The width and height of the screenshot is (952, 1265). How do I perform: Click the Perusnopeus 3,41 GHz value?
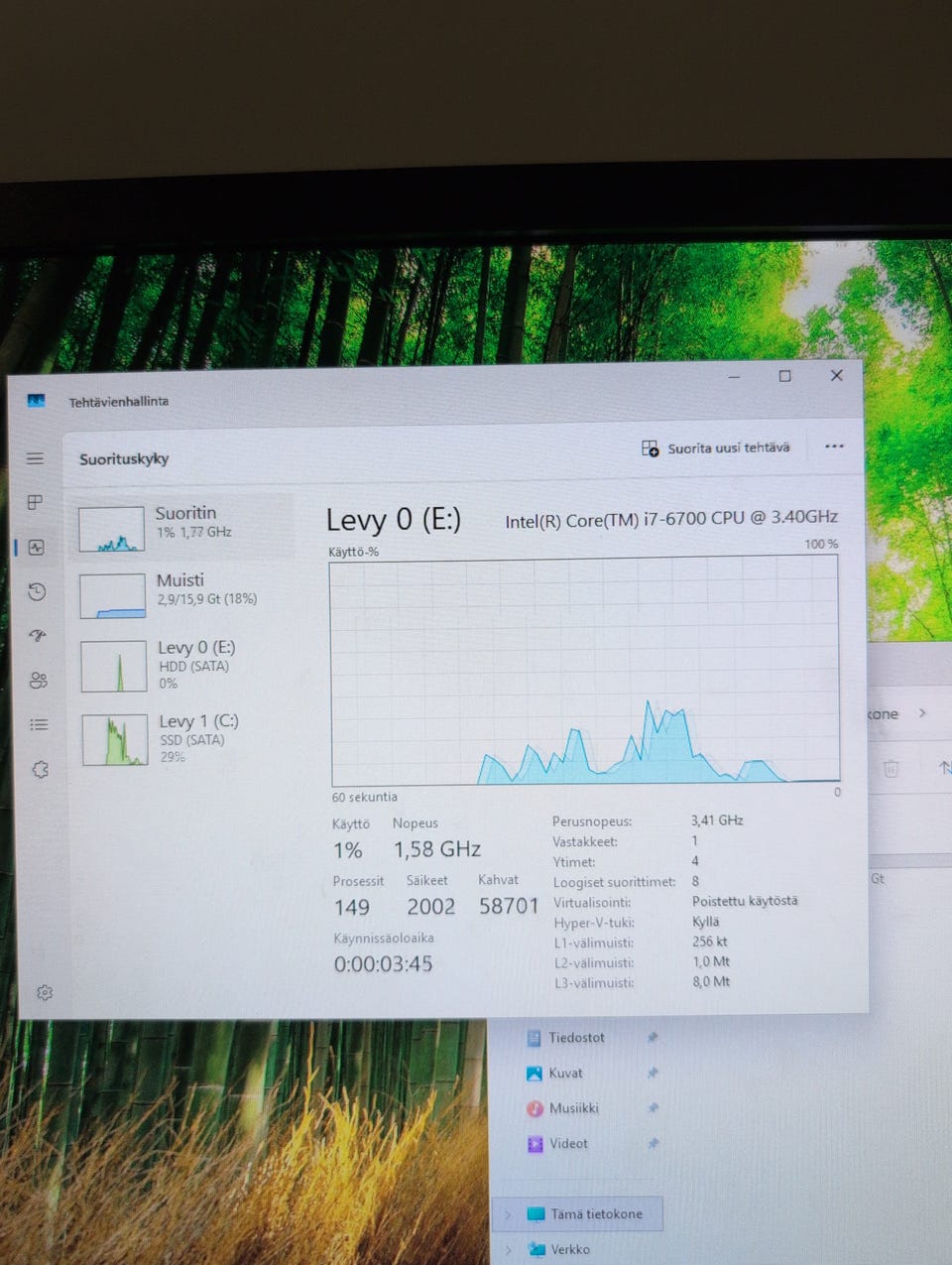[717, 820]
